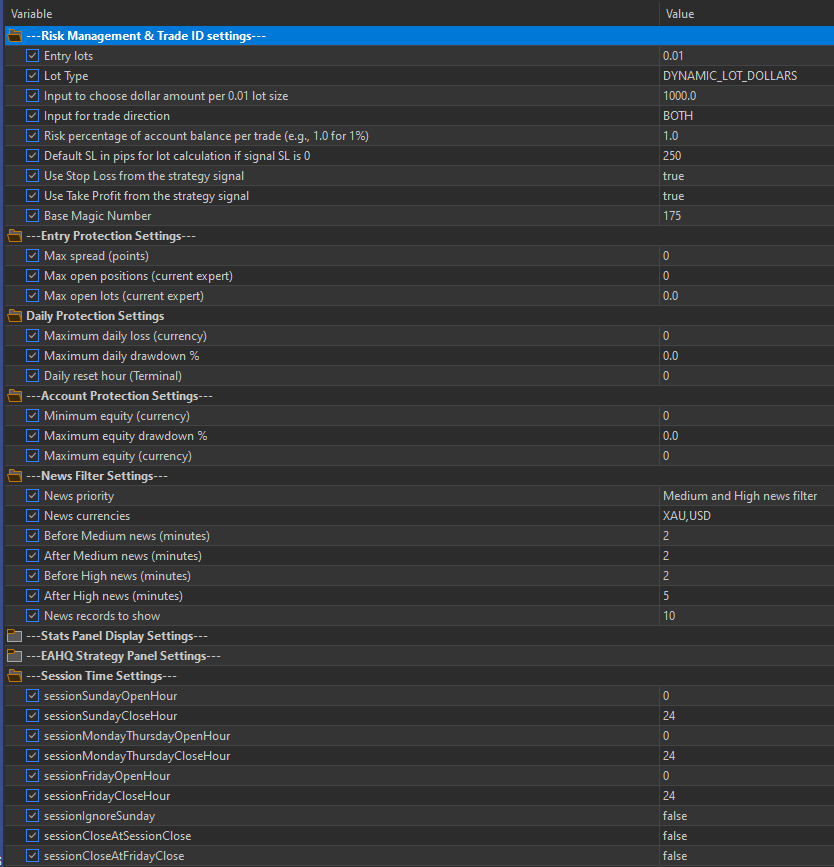Open the trade direction value BOTH

[677, 116]
